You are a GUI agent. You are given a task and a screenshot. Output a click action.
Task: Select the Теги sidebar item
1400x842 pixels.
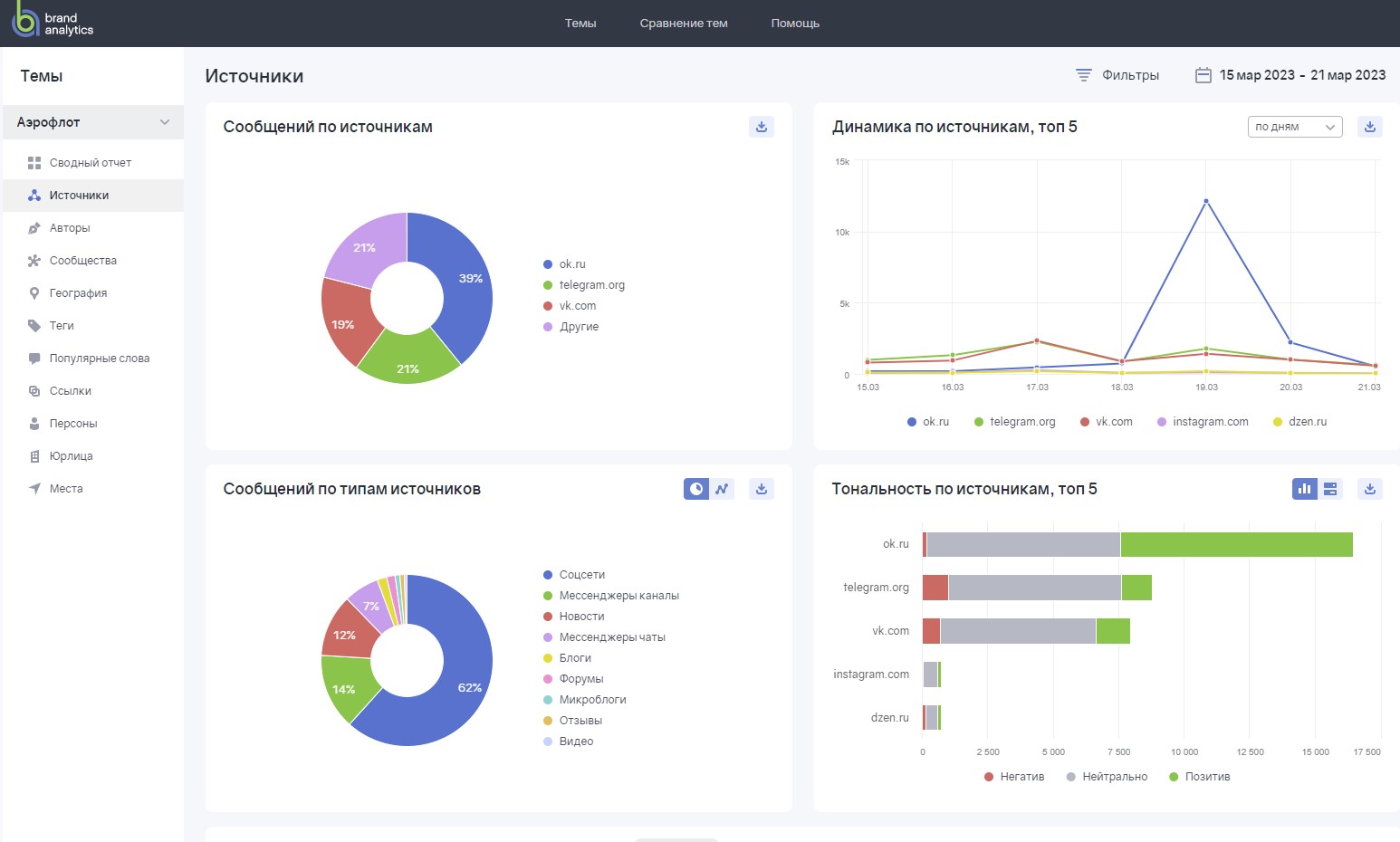(62, 325)
